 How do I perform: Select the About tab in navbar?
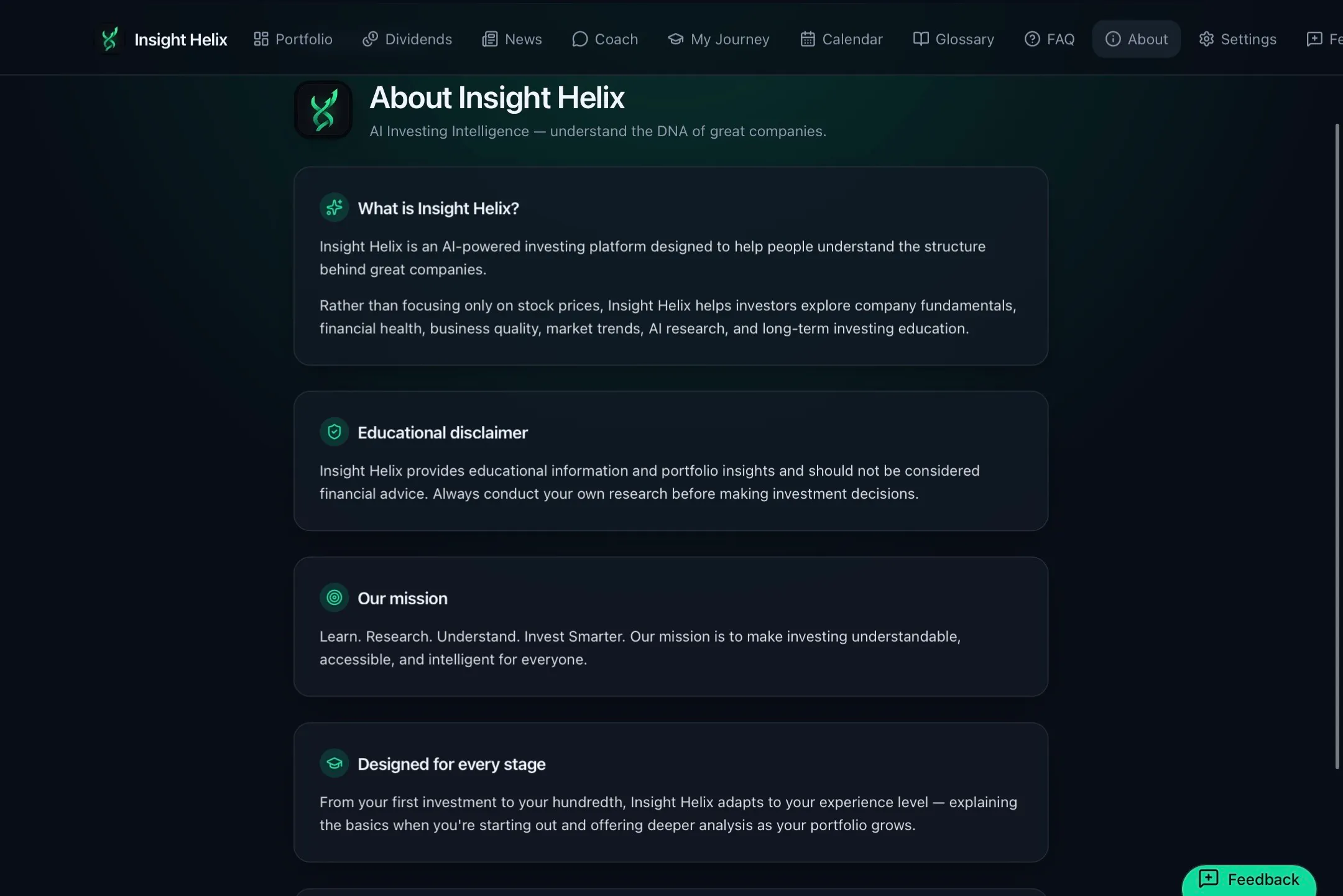1137,39
